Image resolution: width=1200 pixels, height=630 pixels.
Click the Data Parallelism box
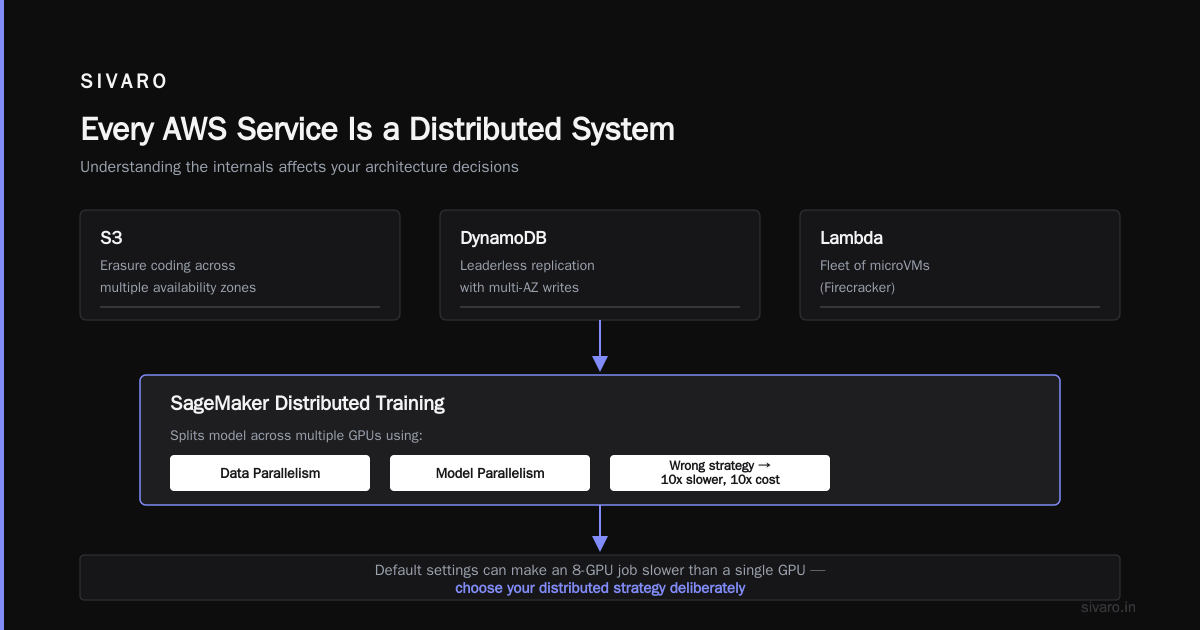(270, 473)
